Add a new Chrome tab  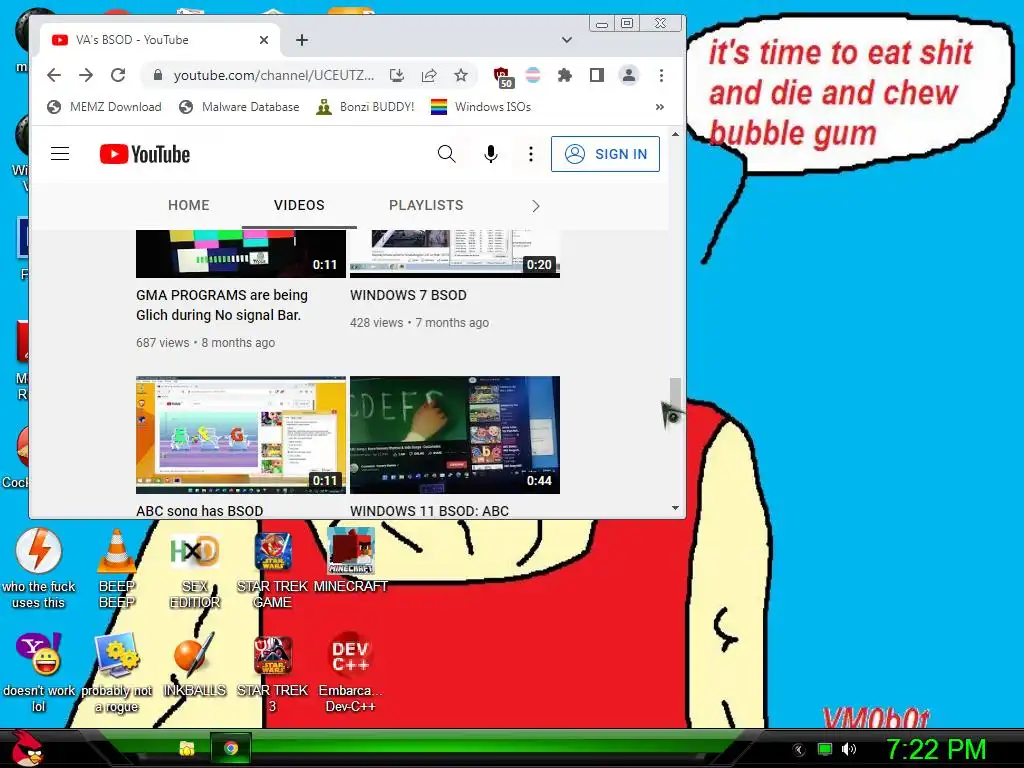(x=302, y=40)
